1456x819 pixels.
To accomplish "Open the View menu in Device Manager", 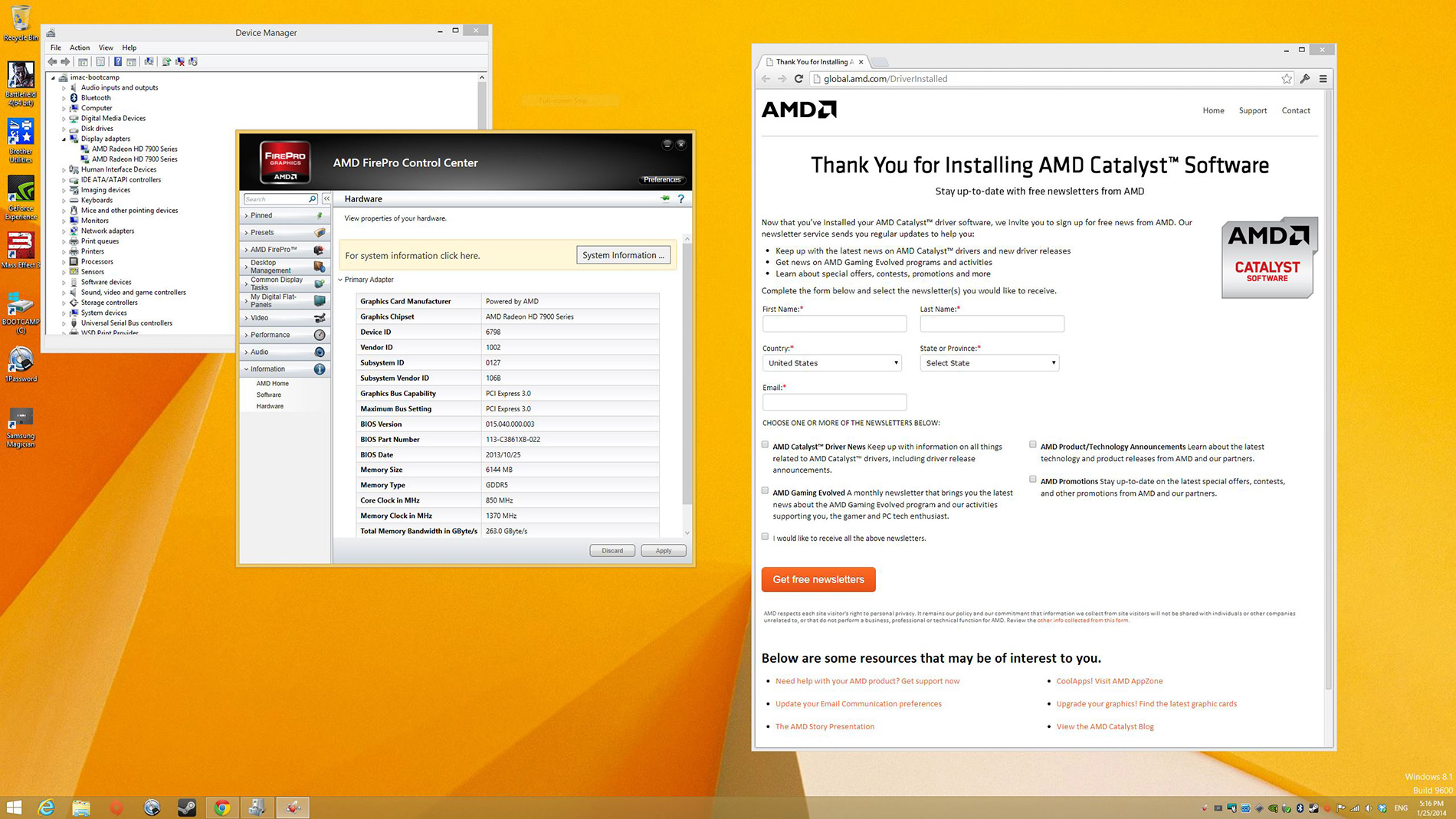I will 106,48.
